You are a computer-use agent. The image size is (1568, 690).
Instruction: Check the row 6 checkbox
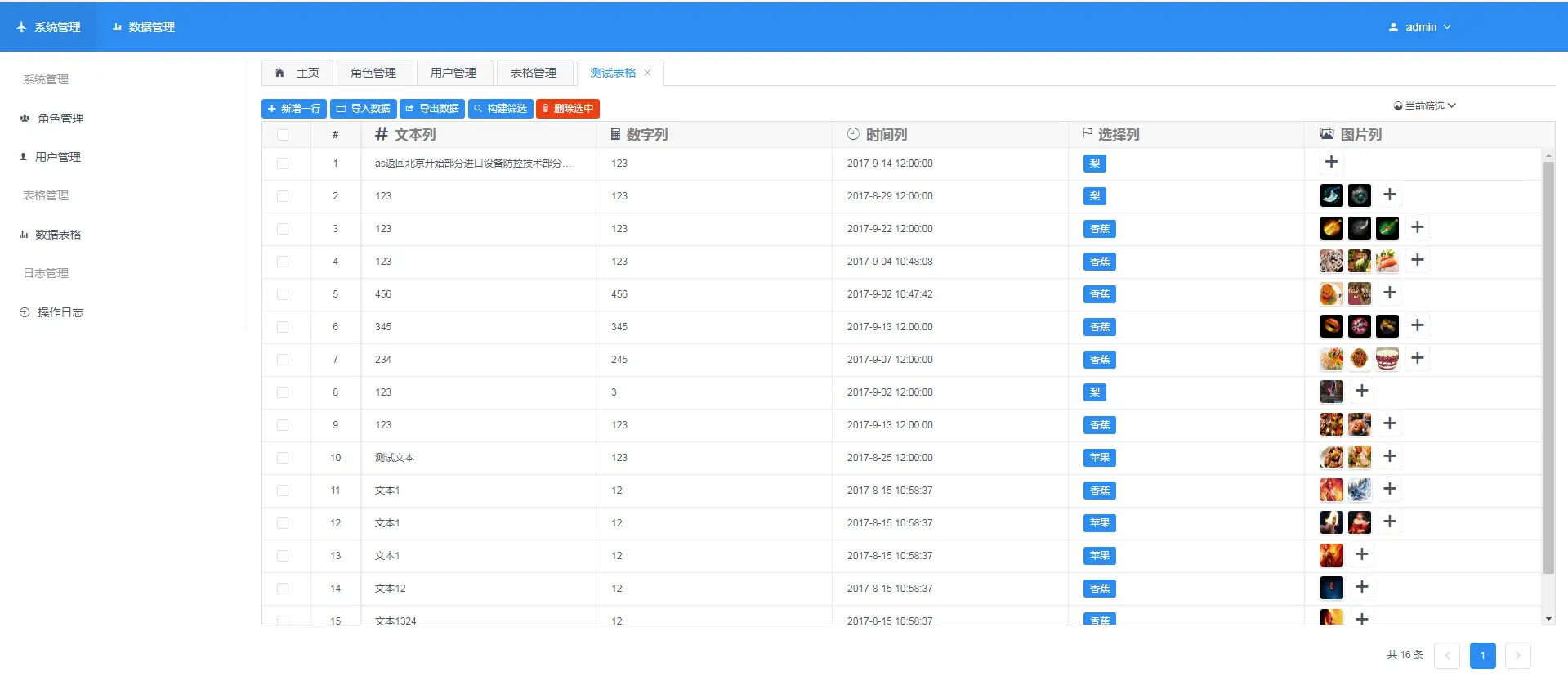283,327
